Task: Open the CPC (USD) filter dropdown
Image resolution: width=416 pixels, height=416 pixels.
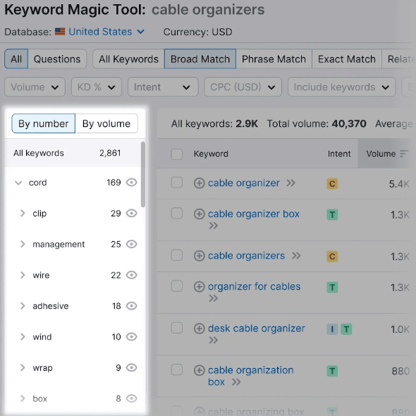Action: [x=243, y=87]
